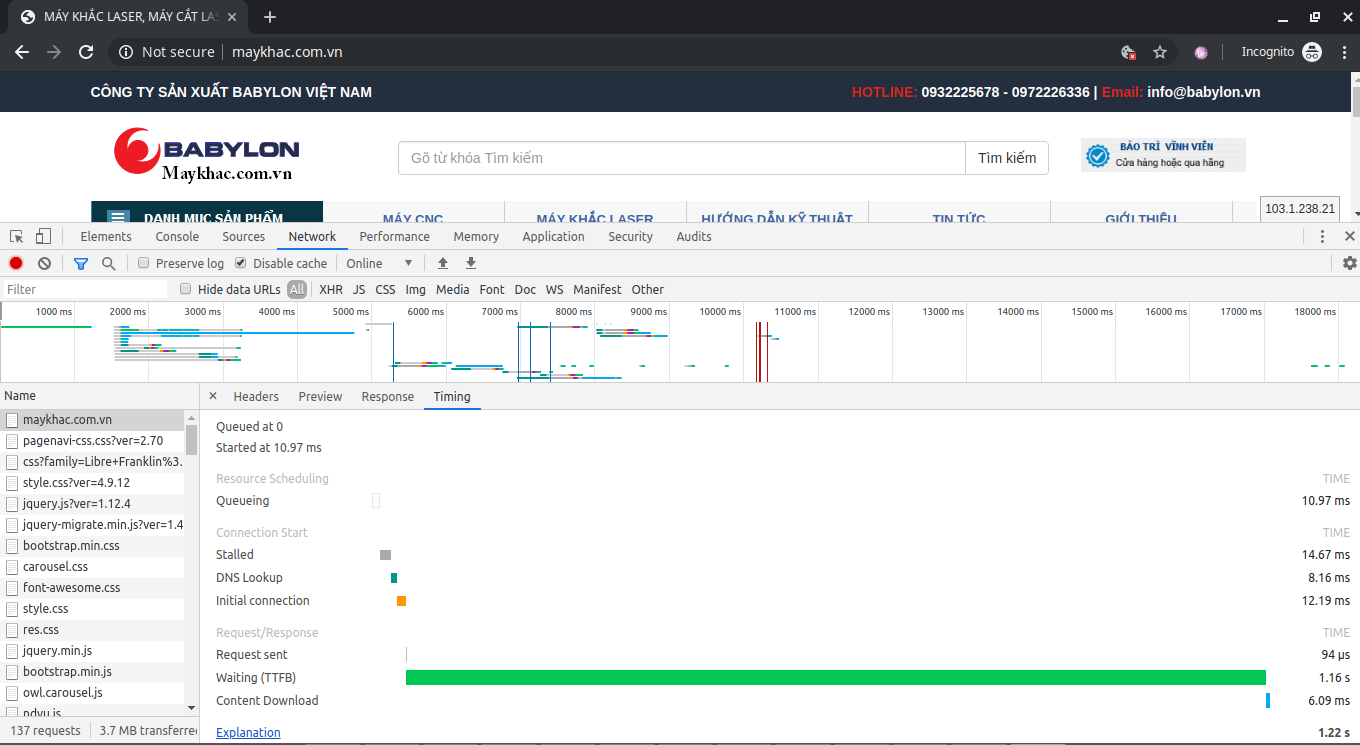
Task: Select the pagenavi-css.css?ver=2.70 request
Action: pos(92,441)
